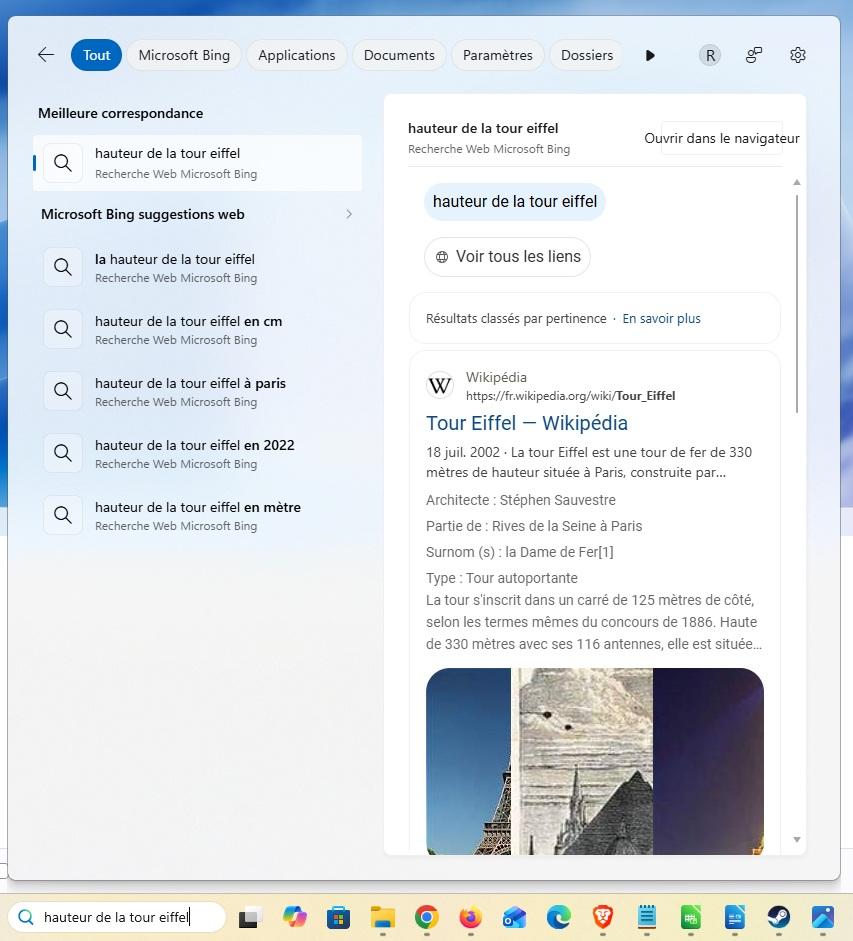Open search settings gear icon
The width and height of the screenshot is (853, 941).
coord(797,55)
